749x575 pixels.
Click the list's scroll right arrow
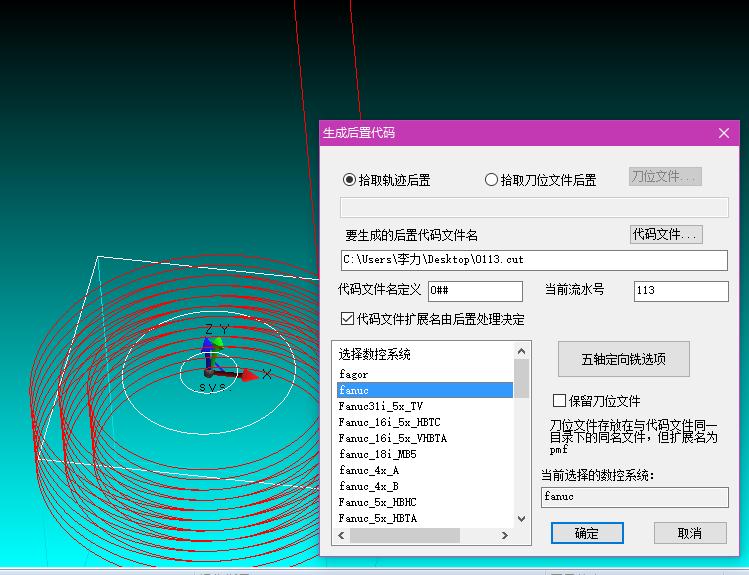coord(505,535)
